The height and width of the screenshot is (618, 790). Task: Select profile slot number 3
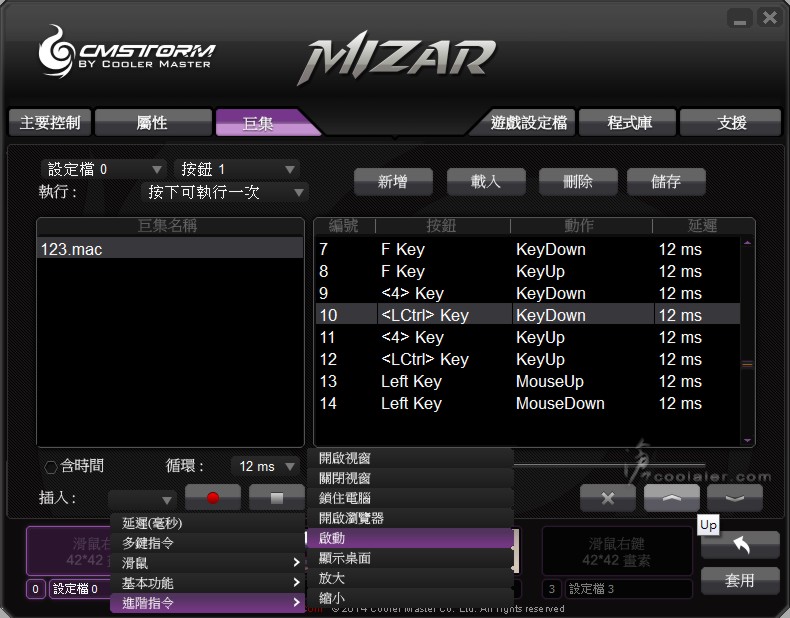[x=552, y=589]
